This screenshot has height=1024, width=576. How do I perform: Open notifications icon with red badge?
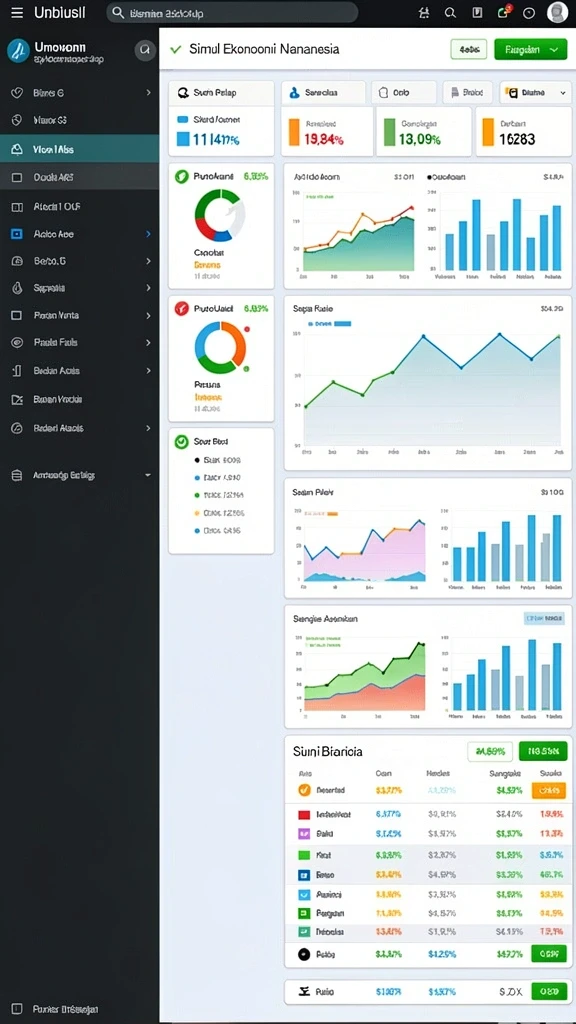tap(503, 12)
